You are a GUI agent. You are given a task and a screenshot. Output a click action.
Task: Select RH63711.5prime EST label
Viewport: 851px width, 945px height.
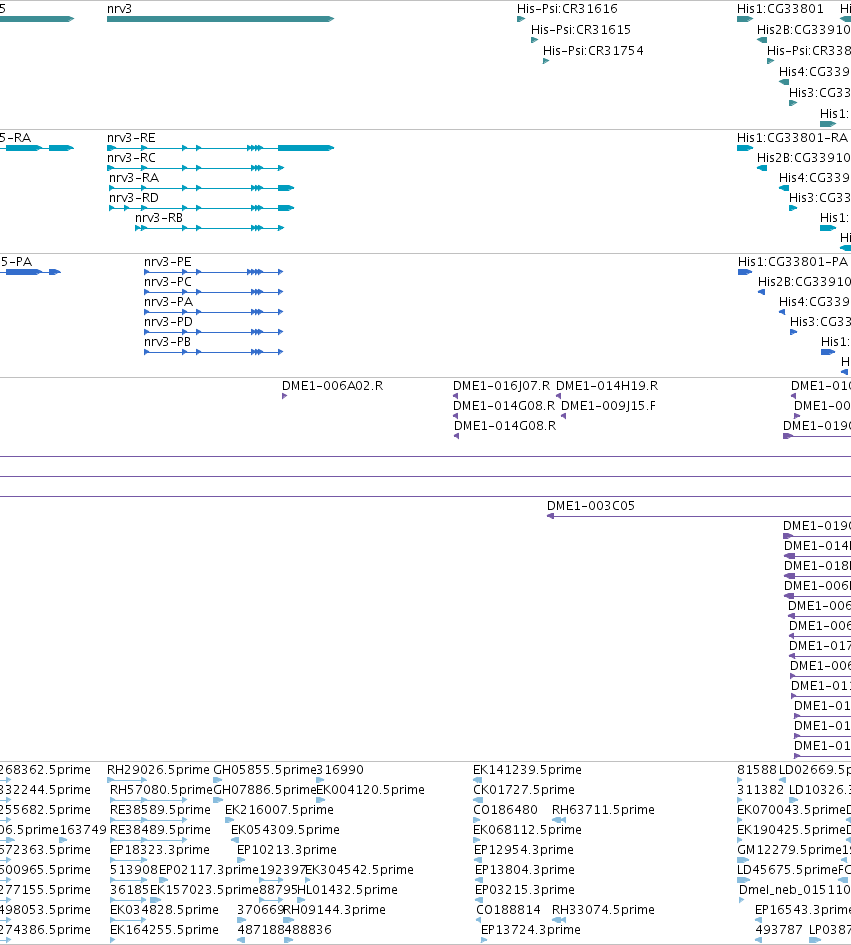[603, 809]
